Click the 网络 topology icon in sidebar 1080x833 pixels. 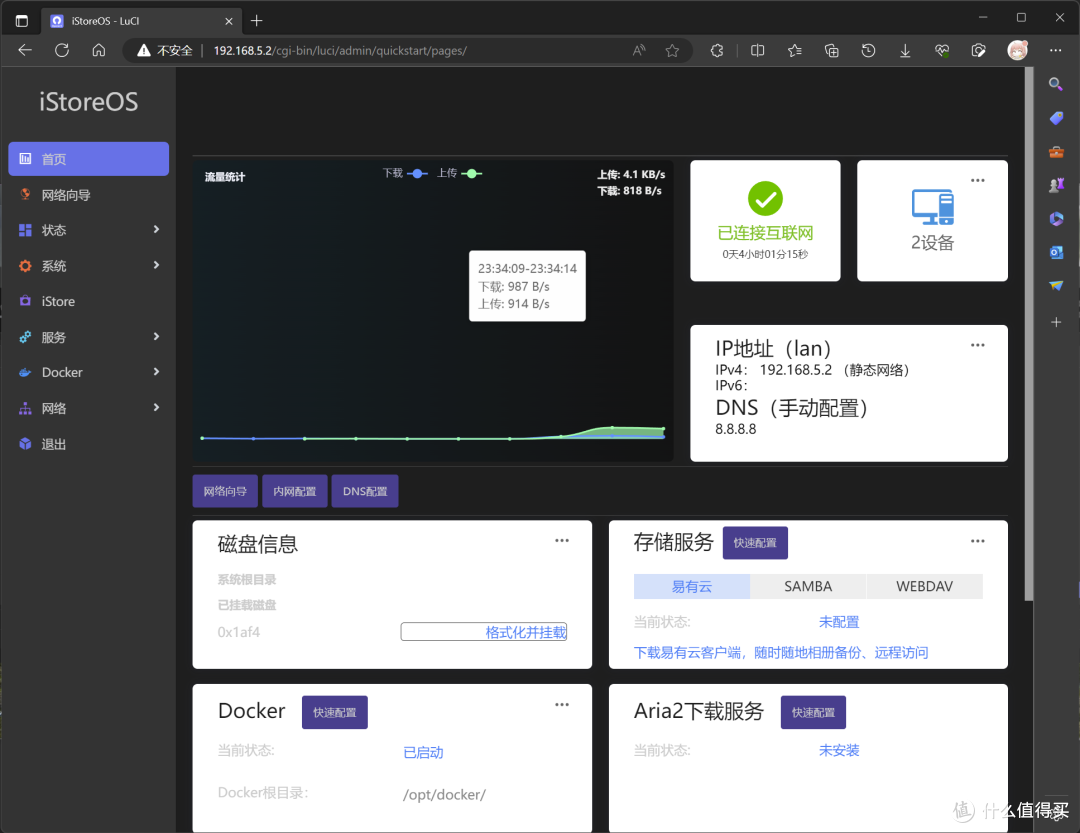pyautogui.click(x=25, y=409)
